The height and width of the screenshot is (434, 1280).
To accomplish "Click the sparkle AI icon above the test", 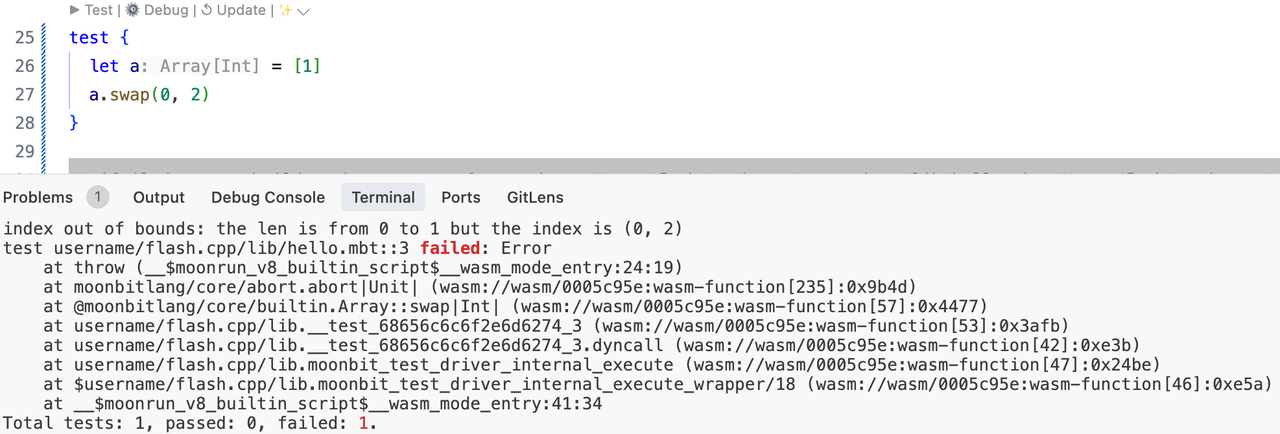I will point(285,10).
